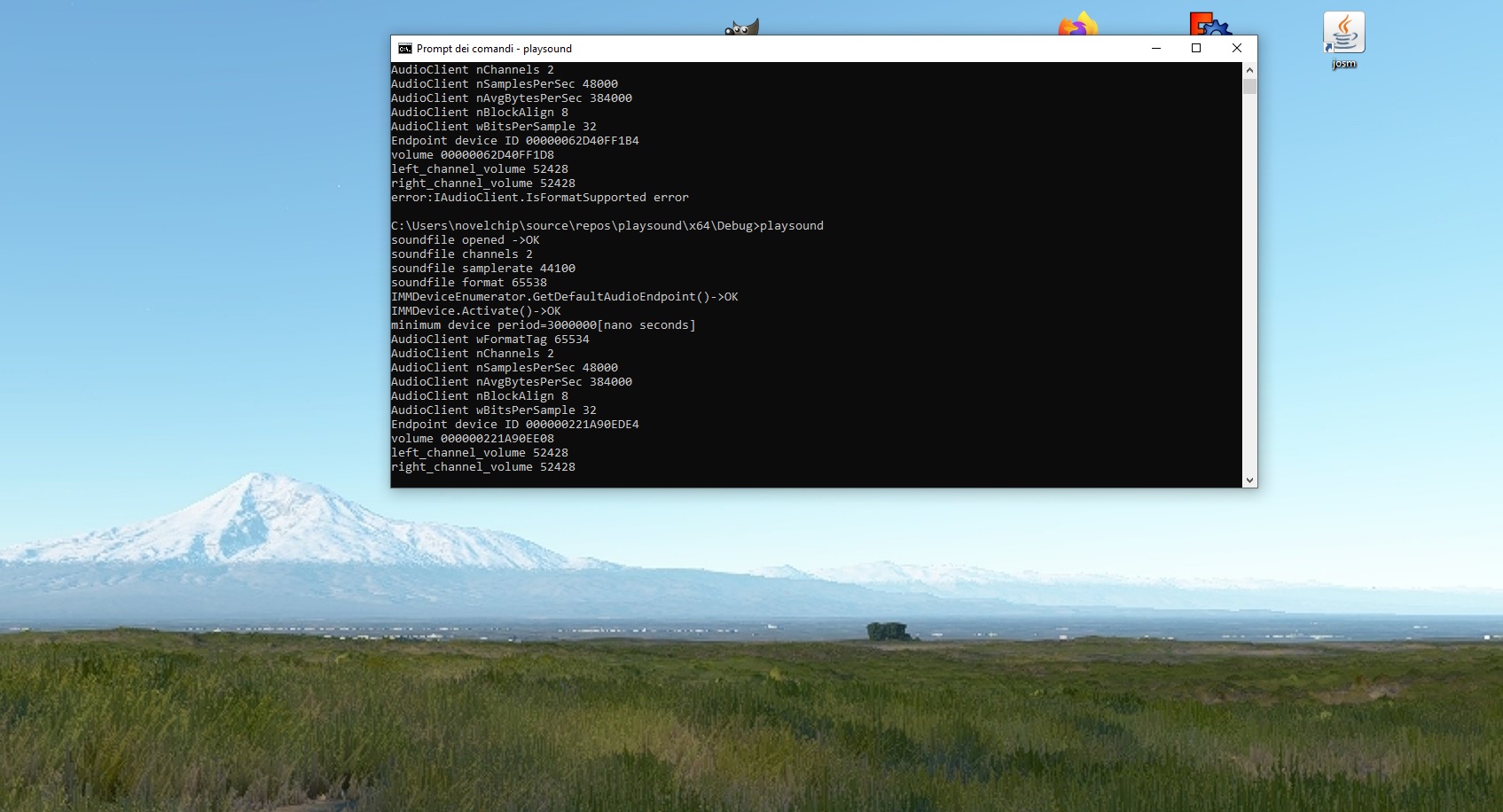
Task: Click the josm label under the desktop icon
Action: [x=1344, y=64]
